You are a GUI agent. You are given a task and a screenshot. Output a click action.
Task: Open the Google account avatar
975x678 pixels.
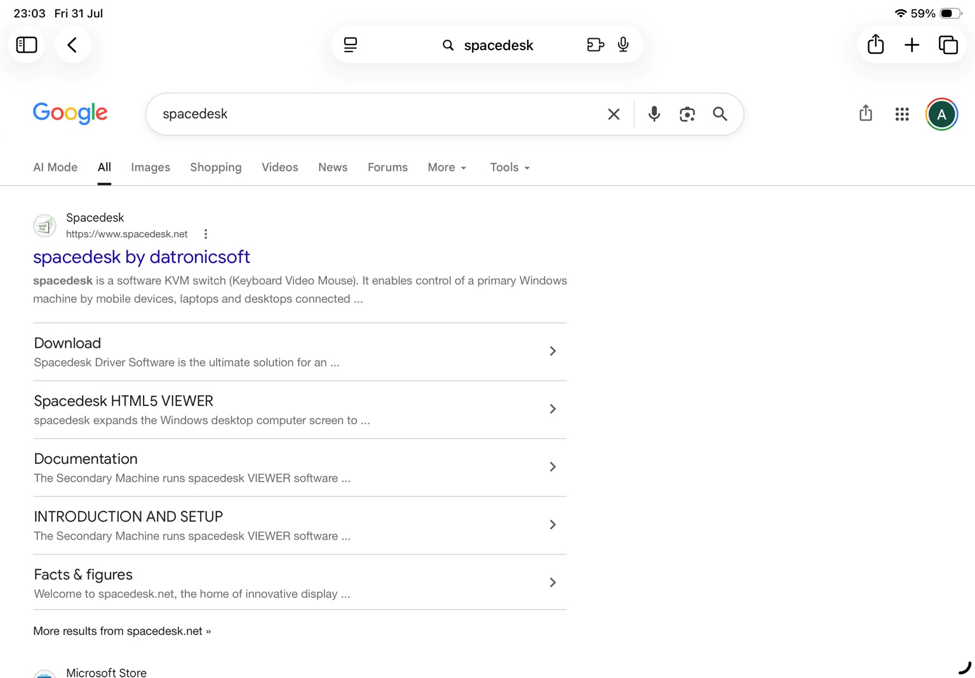tap(942, 114)
